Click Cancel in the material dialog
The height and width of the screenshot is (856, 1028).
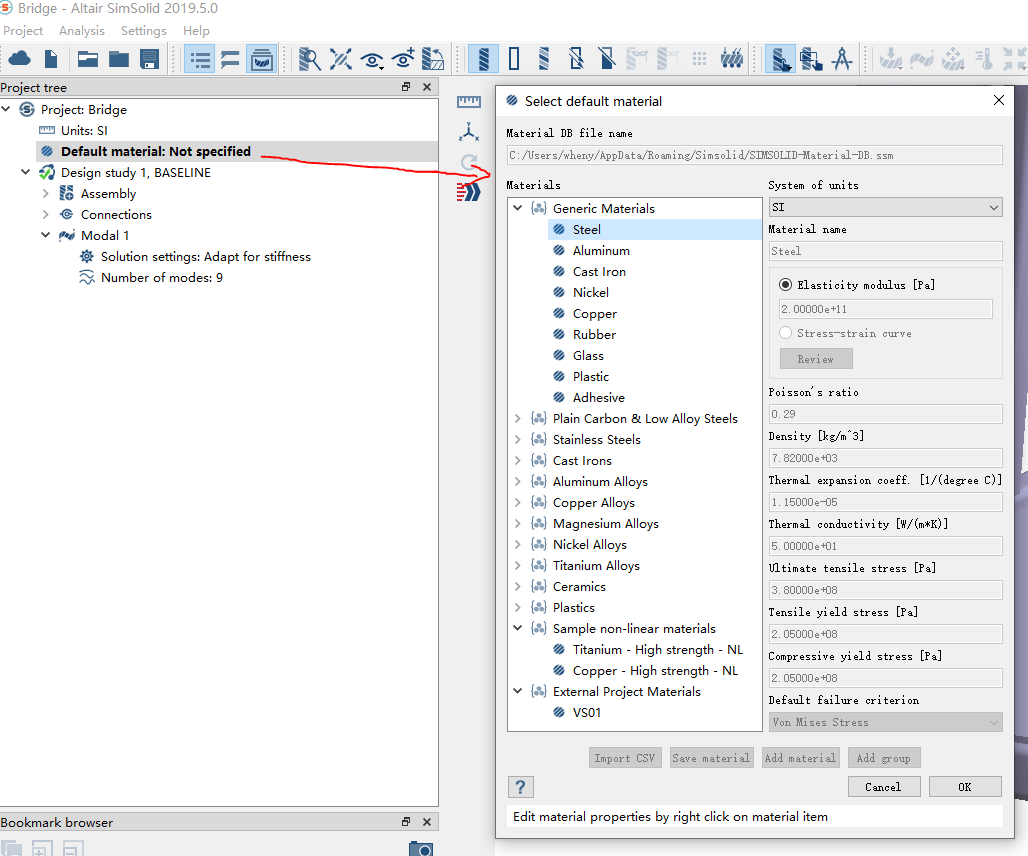pos(883,787)
